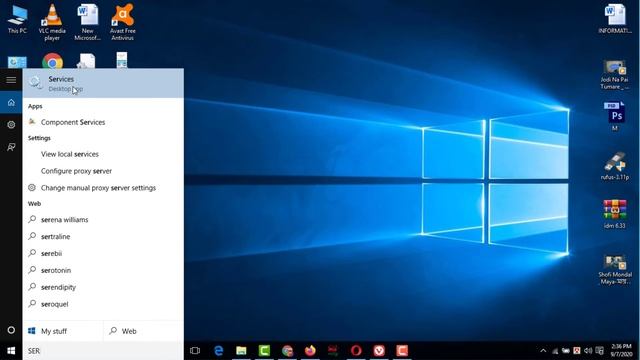Open the Windows Start button
Screen dimensions: 640x360
pos(11,351)
